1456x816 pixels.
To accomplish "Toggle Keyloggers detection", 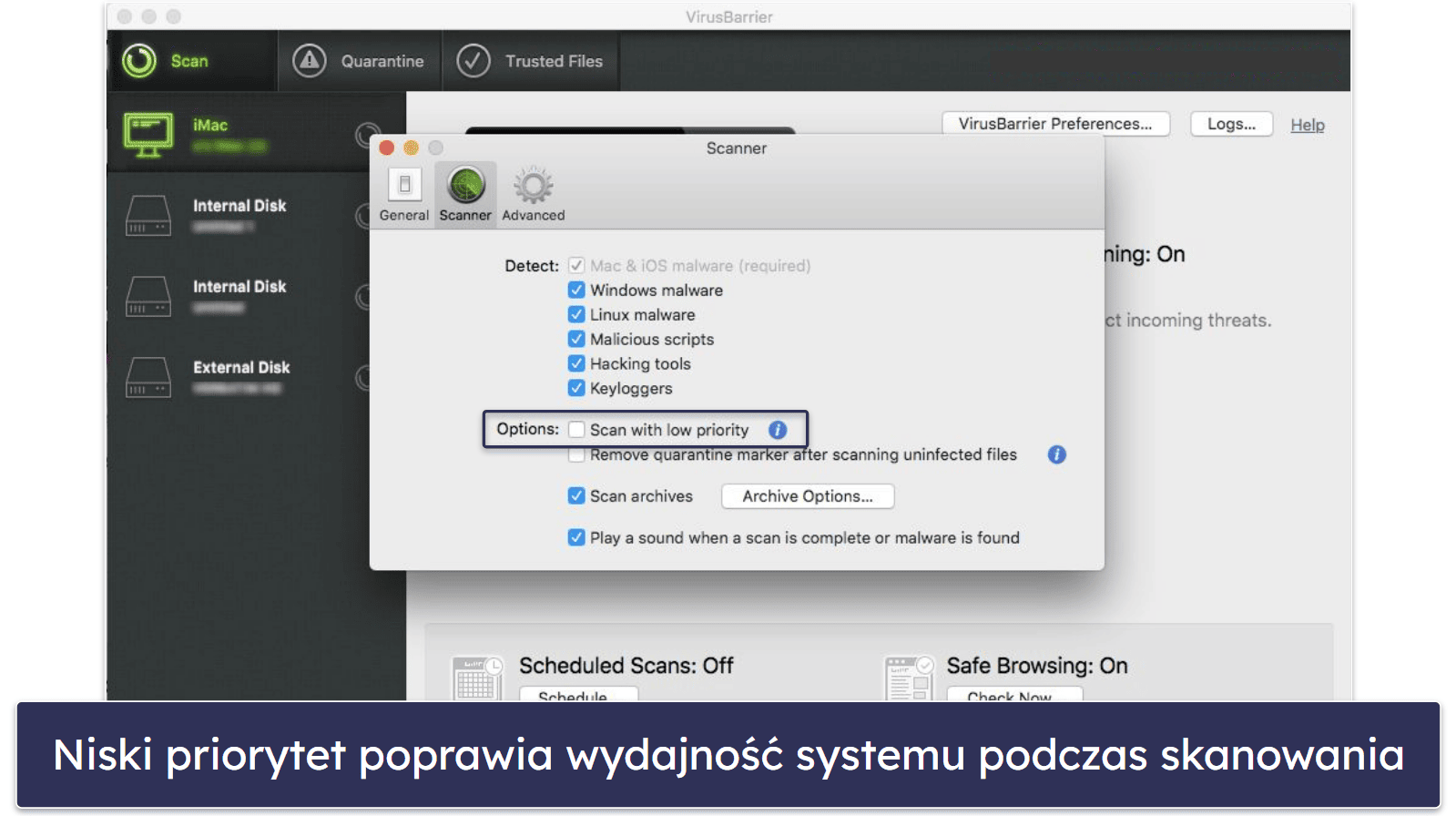I will point(576,389).
